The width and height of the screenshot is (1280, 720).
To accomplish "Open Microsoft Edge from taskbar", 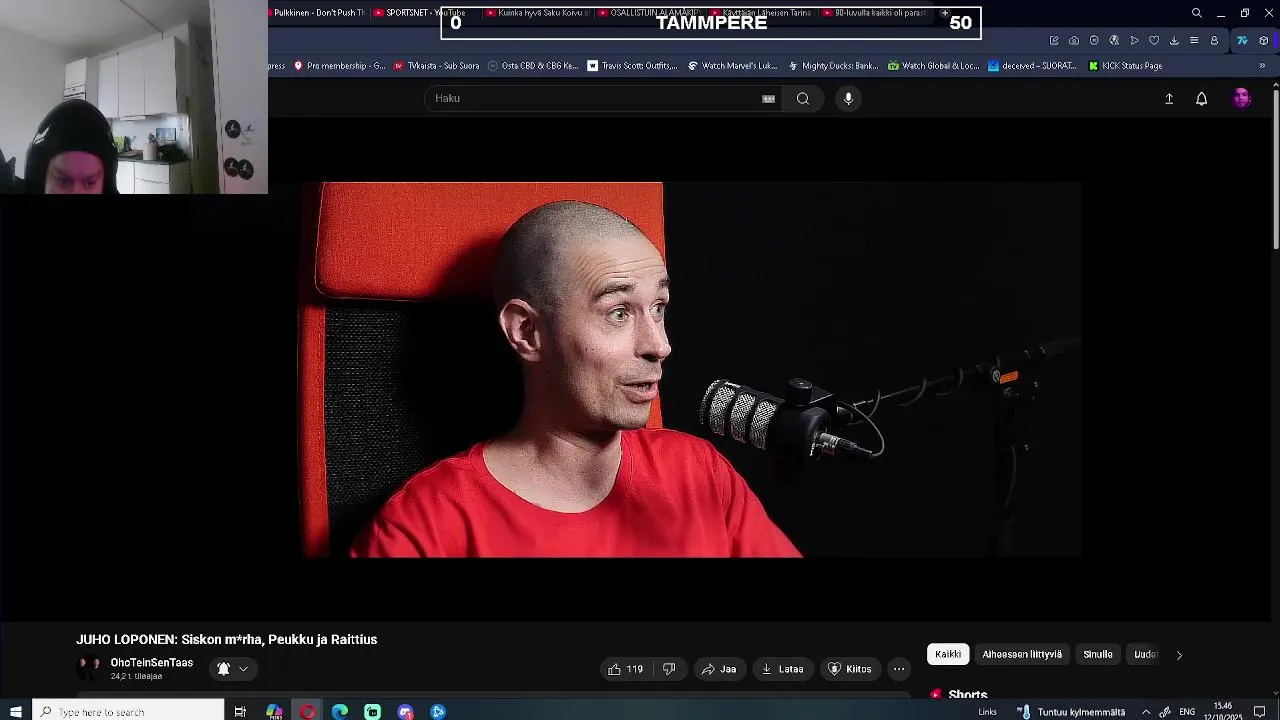I will [340, 711].
